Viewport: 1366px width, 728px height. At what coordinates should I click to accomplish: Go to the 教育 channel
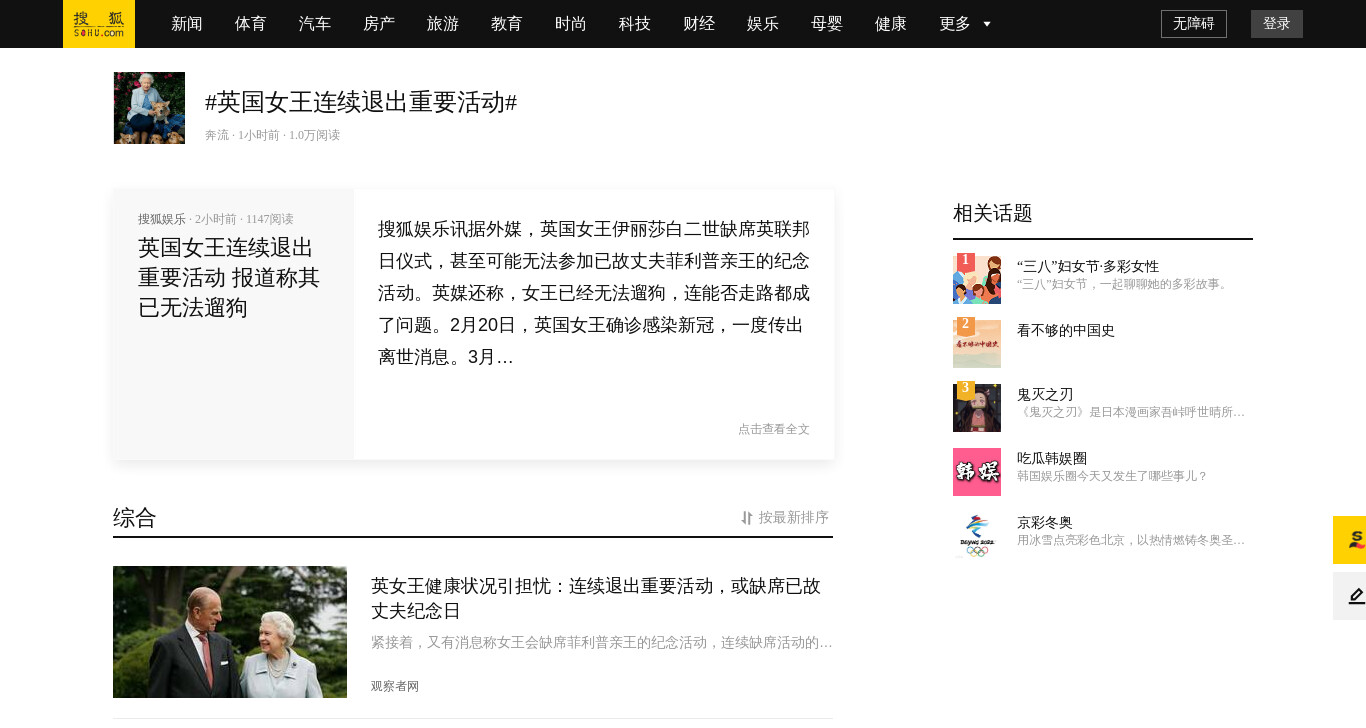(x=507, y=24)
